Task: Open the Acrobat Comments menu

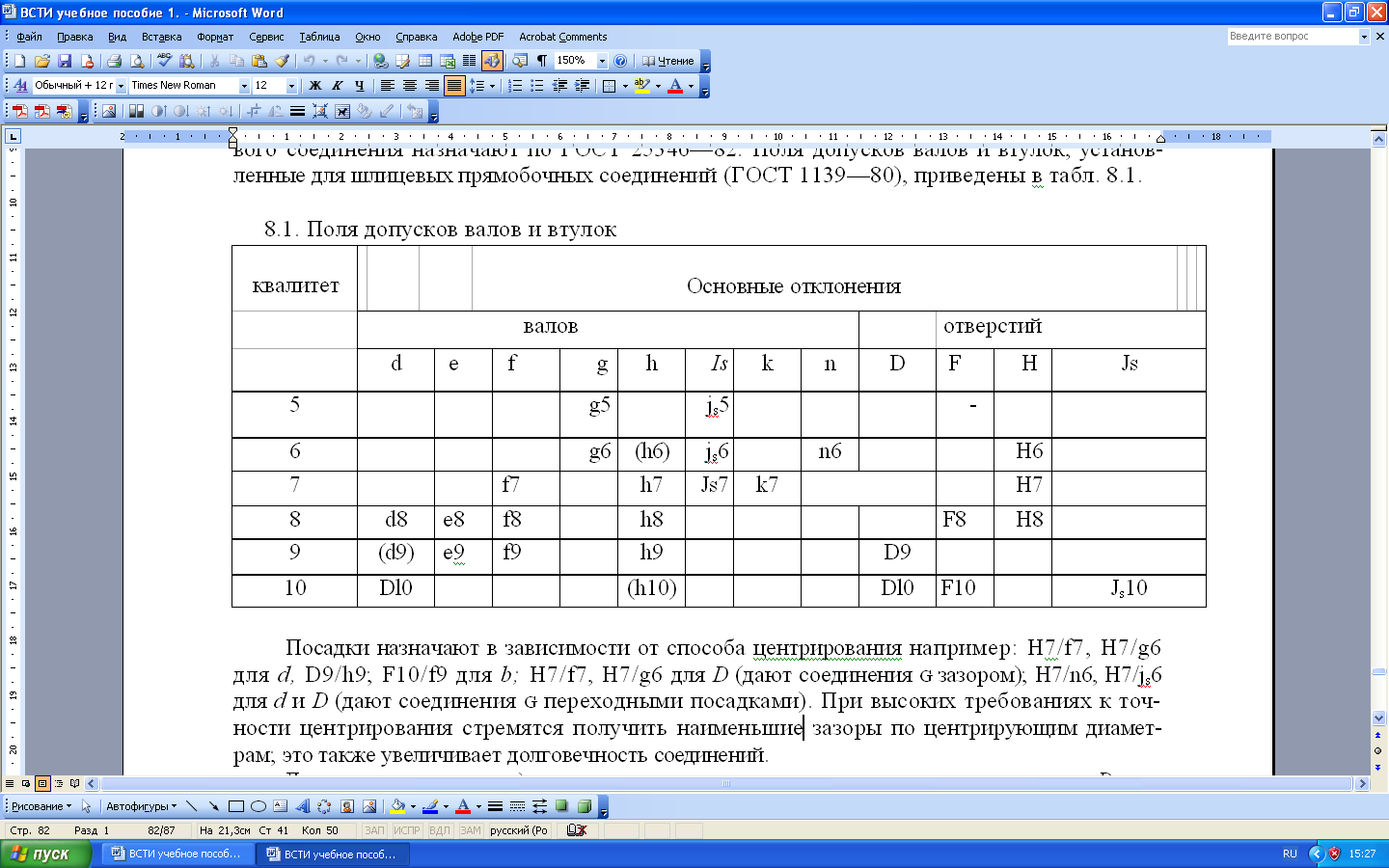Action: pos(562,37)
